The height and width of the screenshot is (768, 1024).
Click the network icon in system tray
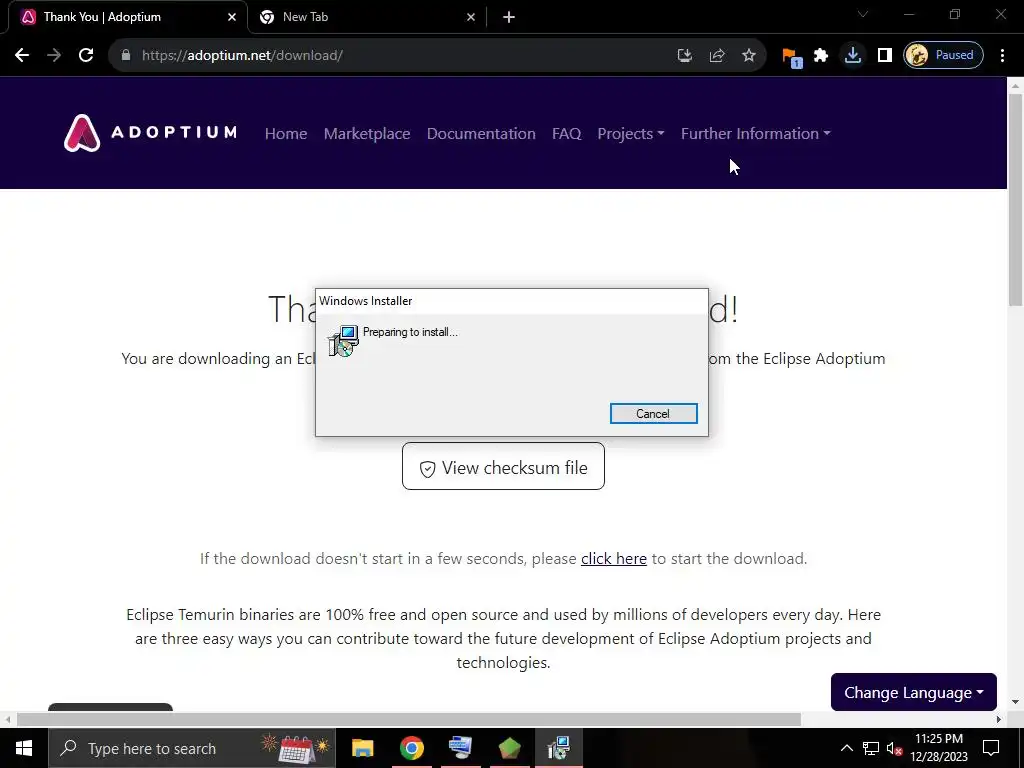pyautogui.click(x=871, y=748)
